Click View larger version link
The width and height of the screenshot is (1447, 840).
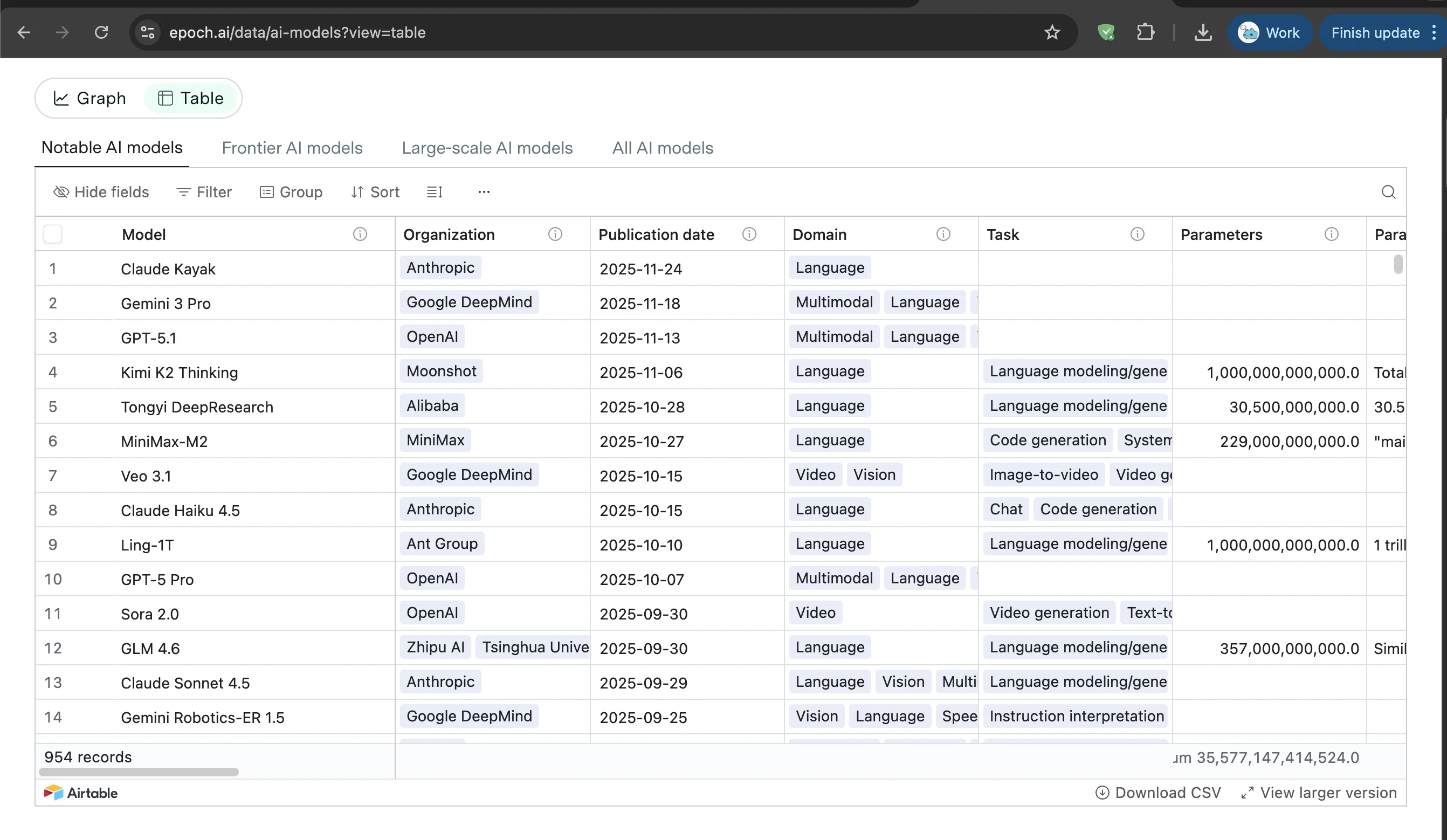point(1319,793)
